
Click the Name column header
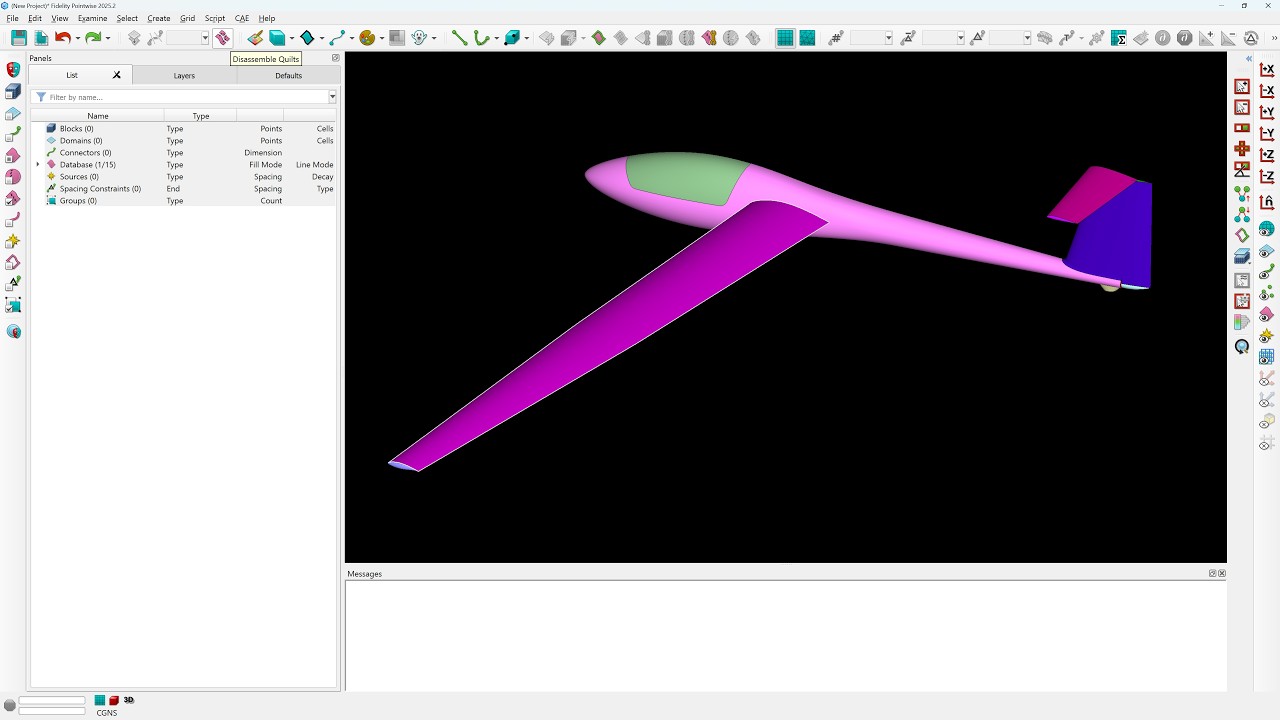98,116
